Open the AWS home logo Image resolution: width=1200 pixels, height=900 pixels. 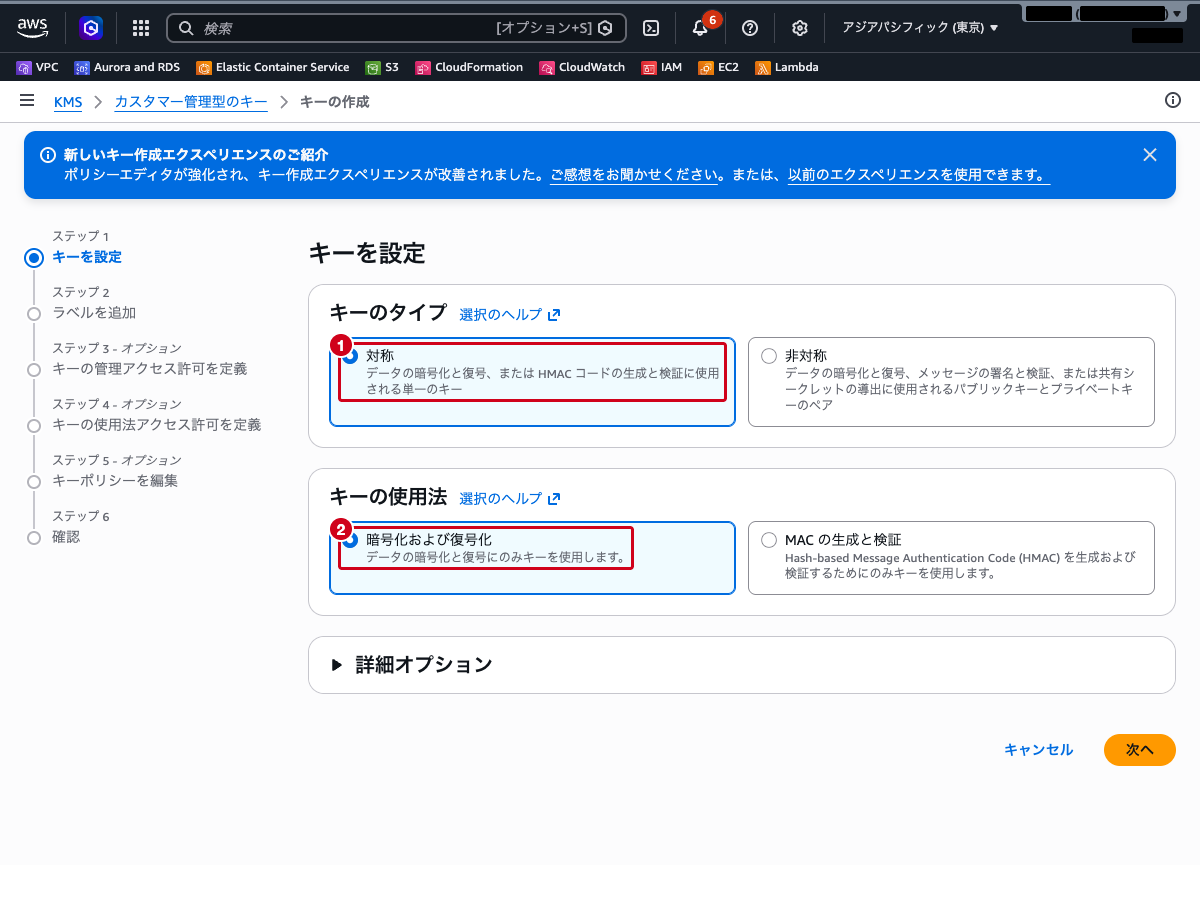(x=32, y=28)
